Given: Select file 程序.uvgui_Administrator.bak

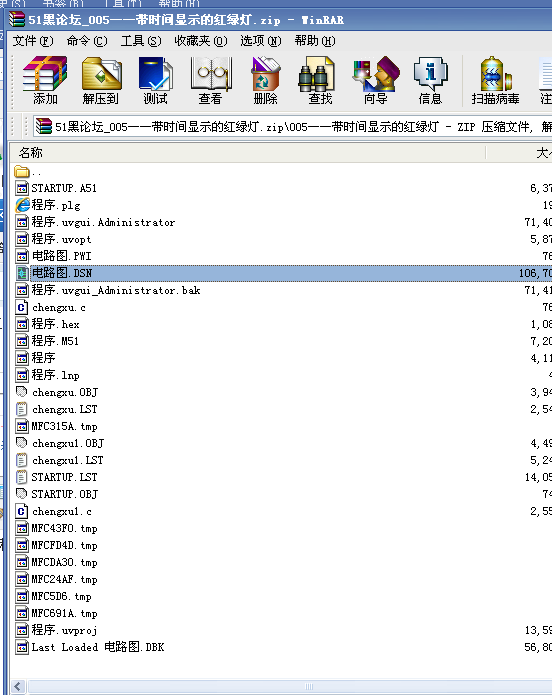Looking at the screenshot, I should point(116,290).
